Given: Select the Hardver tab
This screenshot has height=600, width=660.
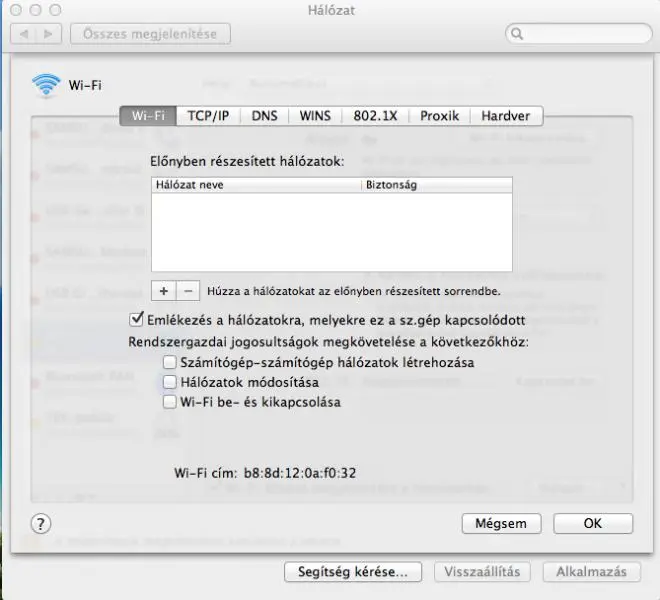Looking at the screenshot, I should [x=505, y=116].
